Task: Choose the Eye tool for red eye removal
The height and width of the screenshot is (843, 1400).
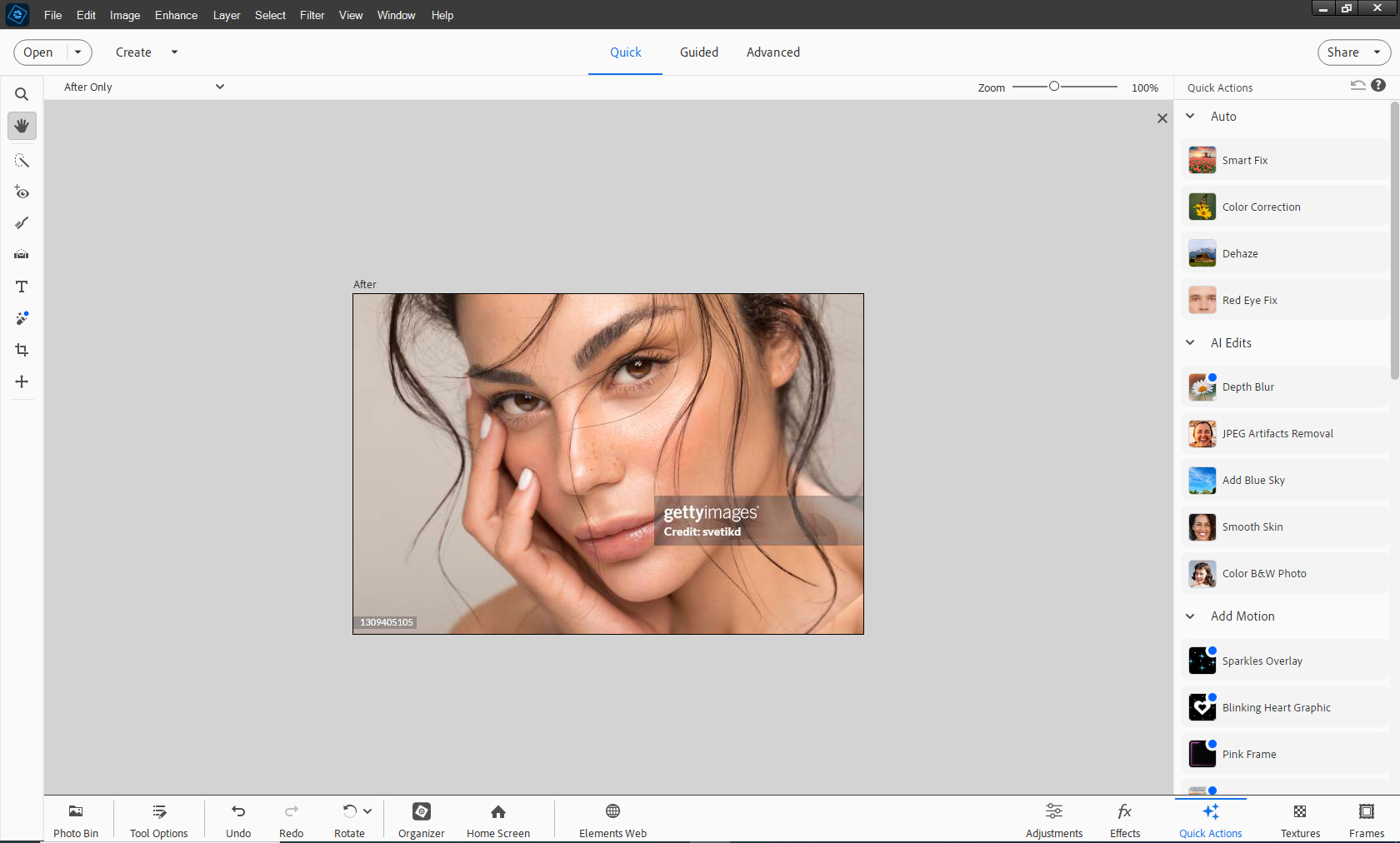Action: 22,192
